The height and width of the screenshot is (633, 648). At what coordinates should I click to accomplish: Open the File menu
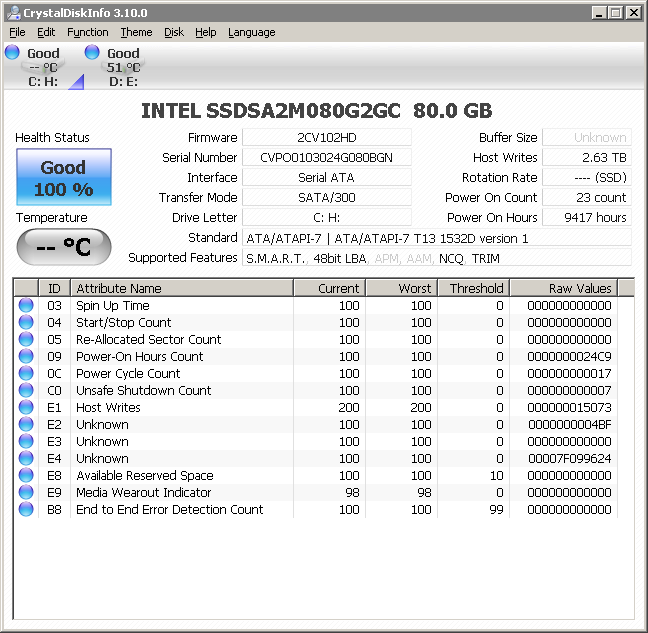17,32
